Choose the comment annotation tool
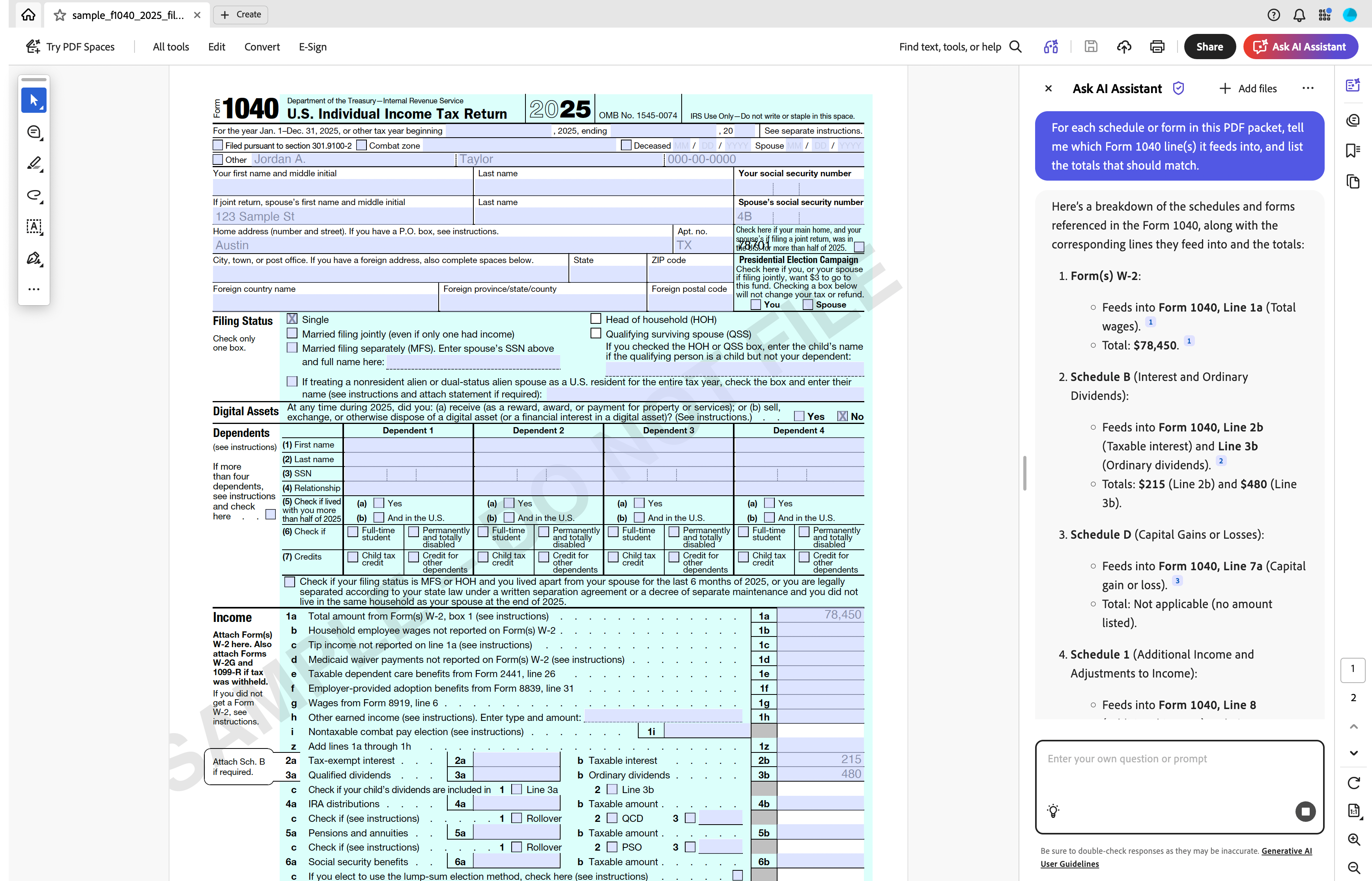This screenshot has height=881, width=1372. (34, 132)
